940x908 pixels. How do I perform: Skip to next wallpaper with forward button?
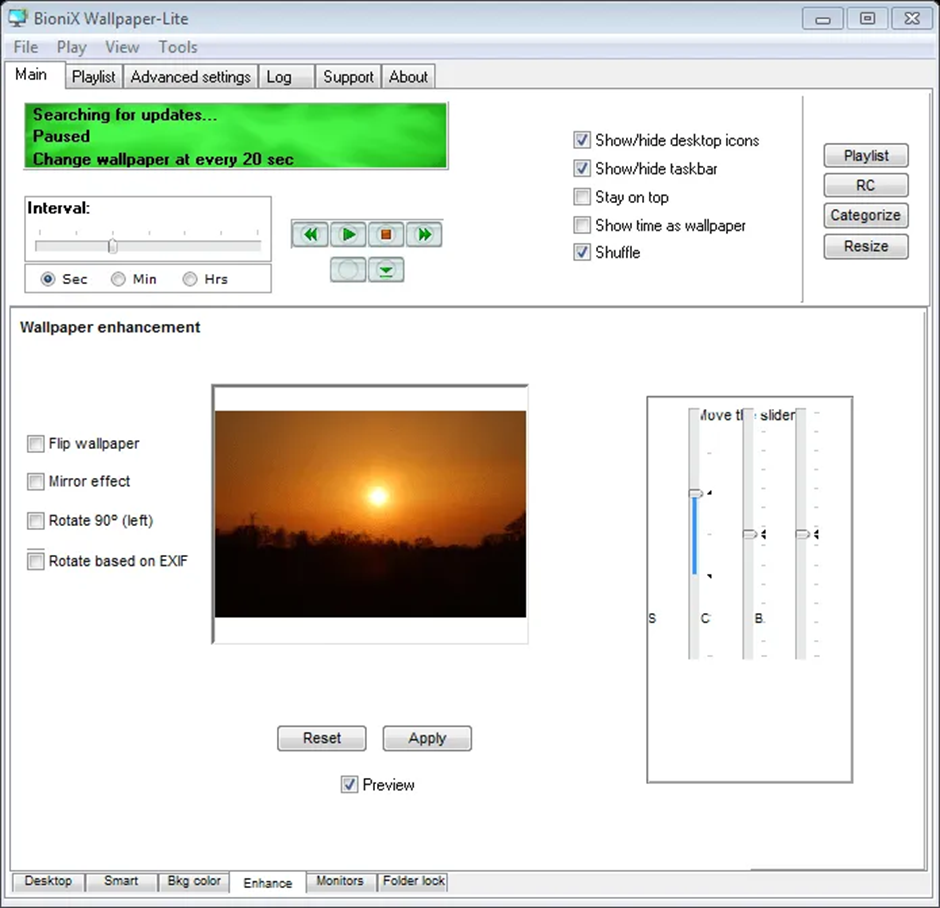424,234
